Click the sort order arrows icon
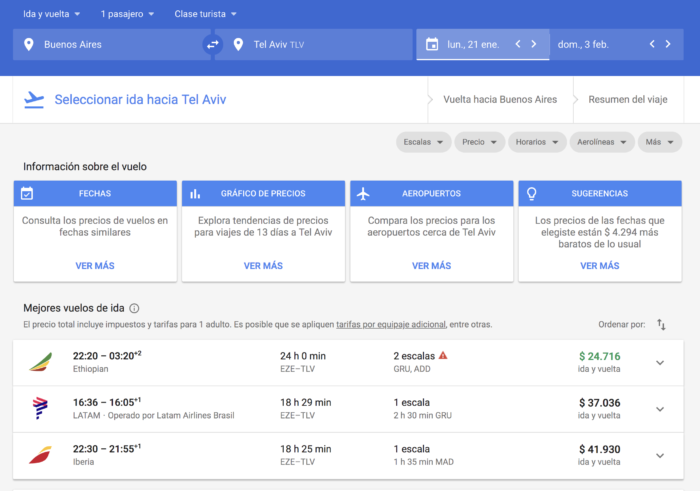The image size is (700, 491). (661, 324)
